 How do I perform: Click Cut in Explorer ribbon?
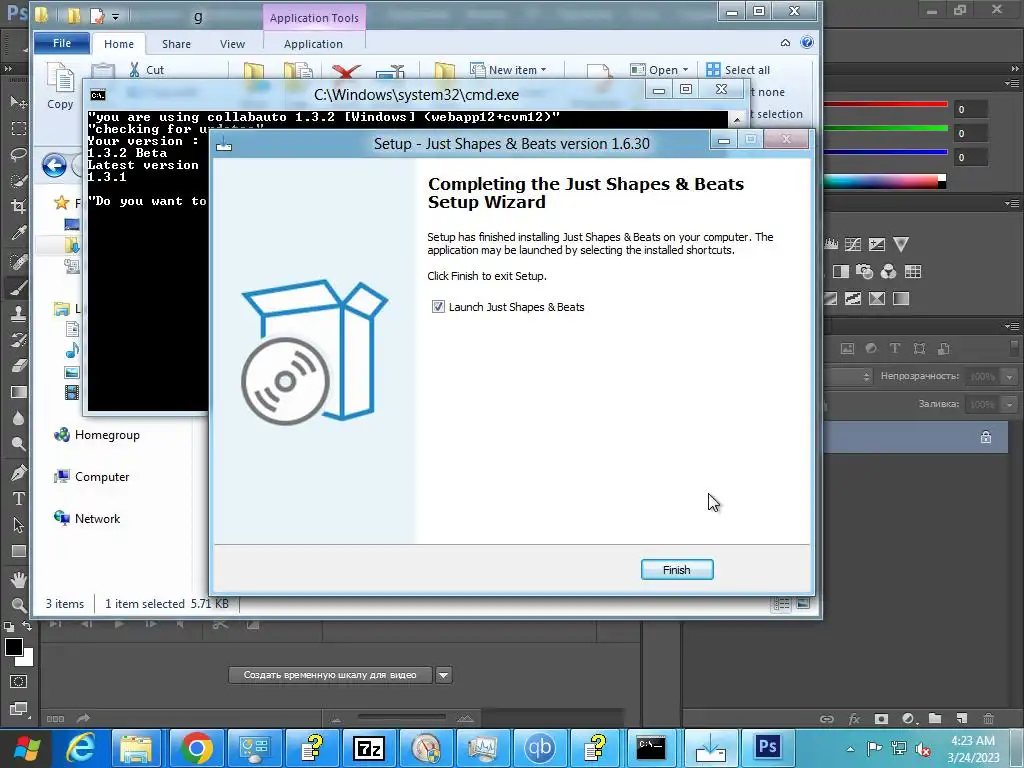click(x=147, y=70)
